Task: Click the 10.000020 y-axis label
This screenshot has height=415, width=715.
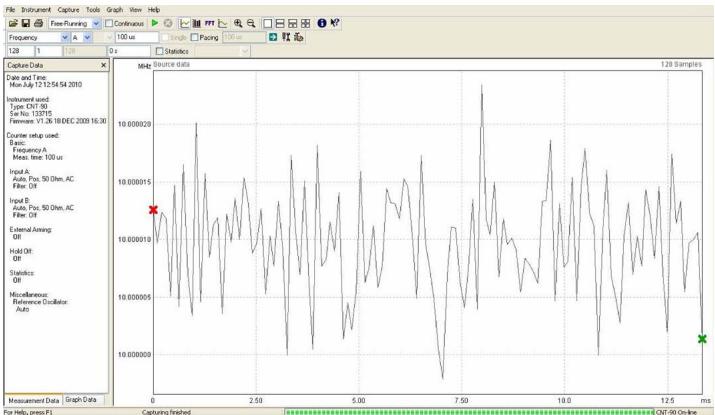Action: click(134, 124)
